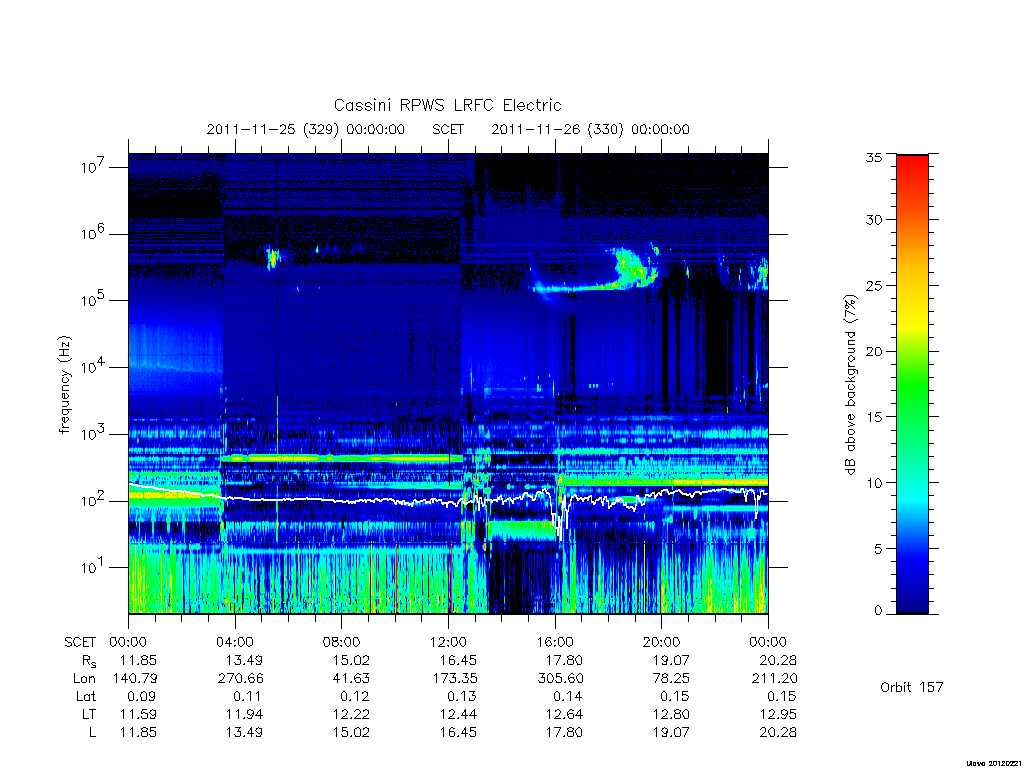This screenshot has width=1024, height=768.
Task: Click the Lon value "305.60"
Action: pos(560,679)
